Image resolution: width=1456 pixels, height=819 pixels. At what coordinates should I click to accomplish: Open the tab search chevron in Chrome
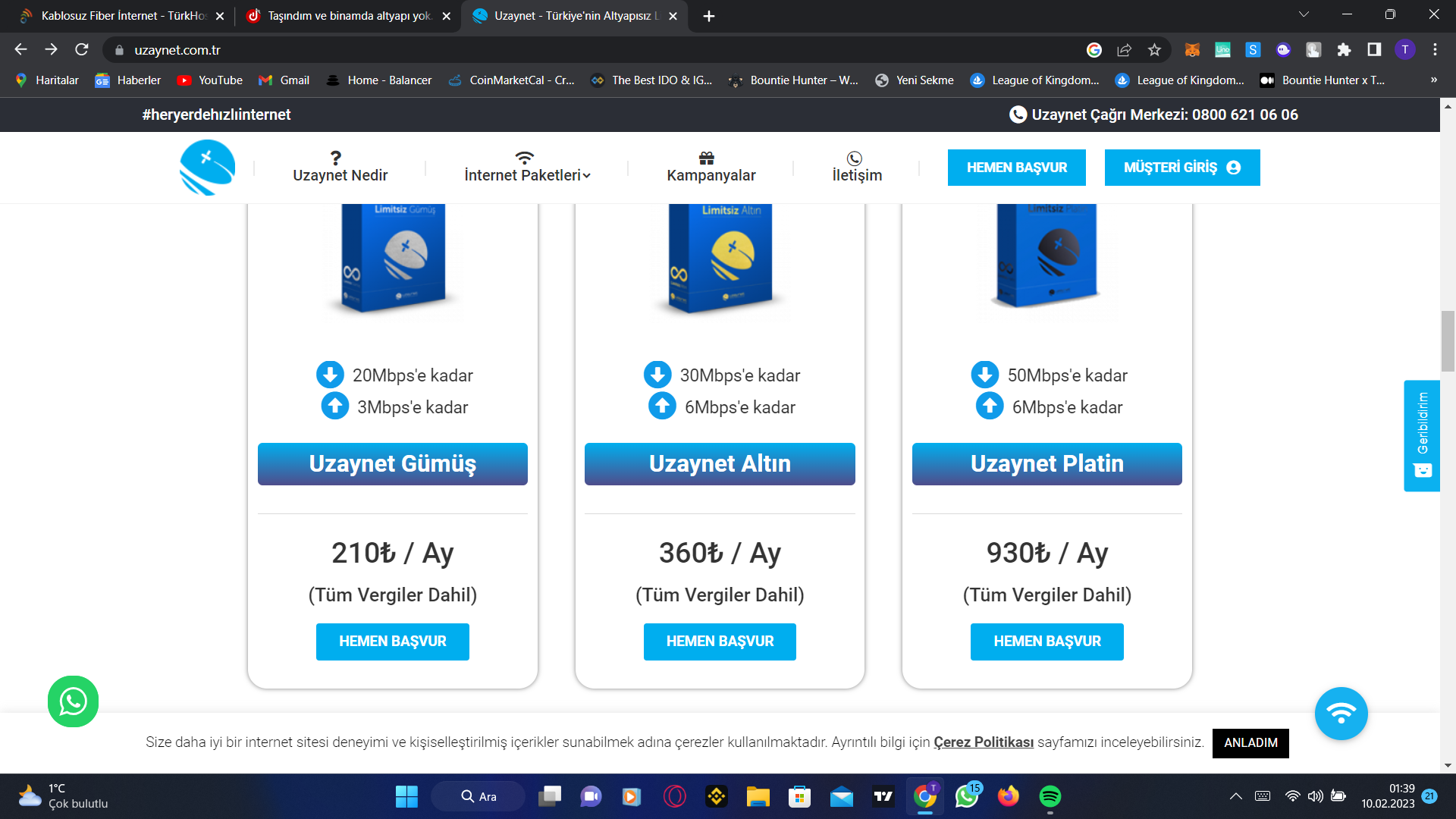pyautogui.click(x=1304, y=15)
